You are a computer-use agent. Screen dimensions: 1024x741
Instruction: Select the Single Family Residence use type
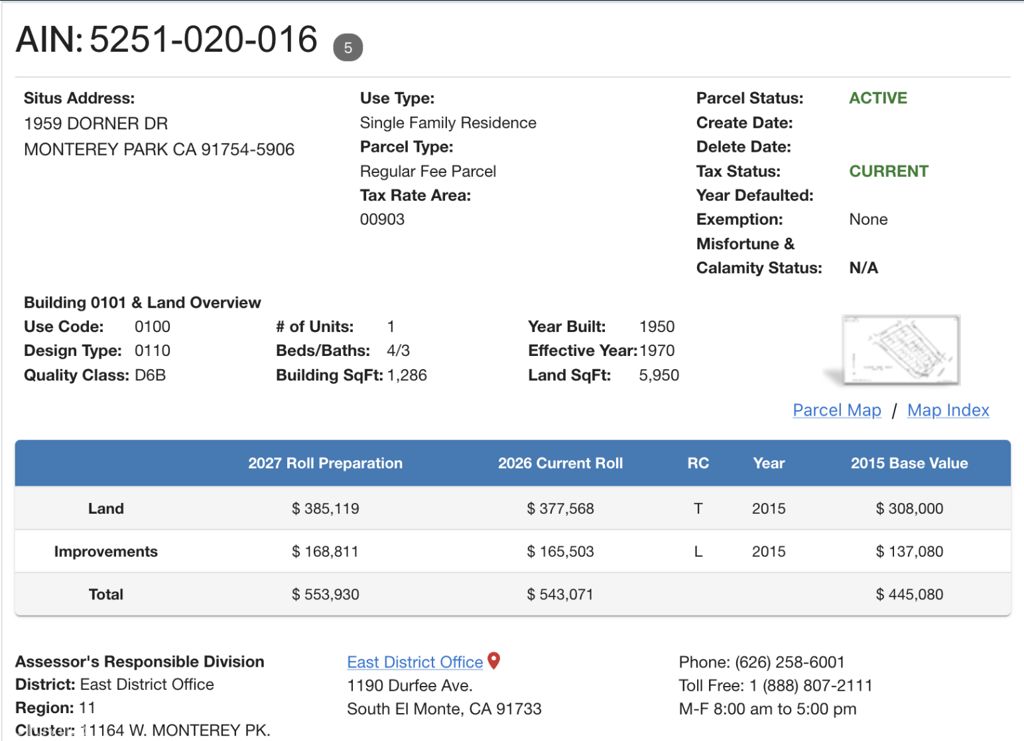pos(448,123)
